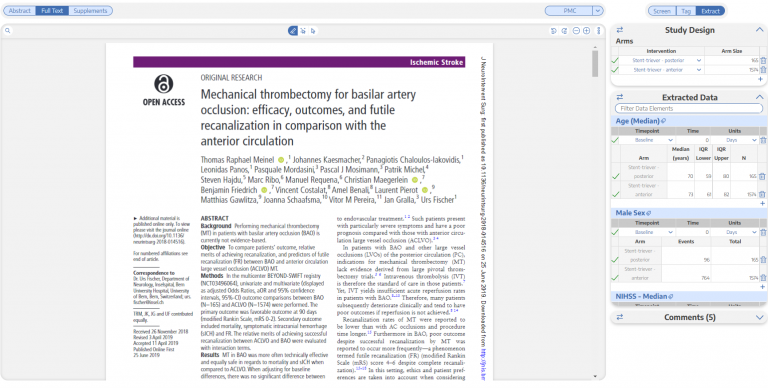The image size is (768, 388).
Task: Toggle checkmark for Stent-triever anterior arm
Action: click(x=615, y=70)
